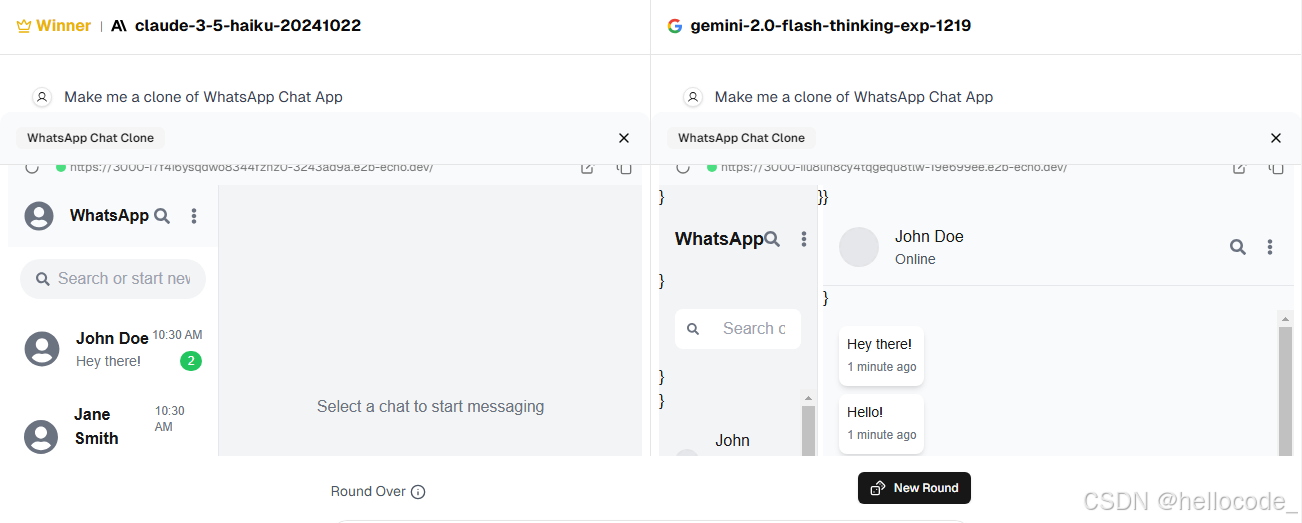Click the green unread badge showing 2

pyautogui.click(x=191, y=361)
